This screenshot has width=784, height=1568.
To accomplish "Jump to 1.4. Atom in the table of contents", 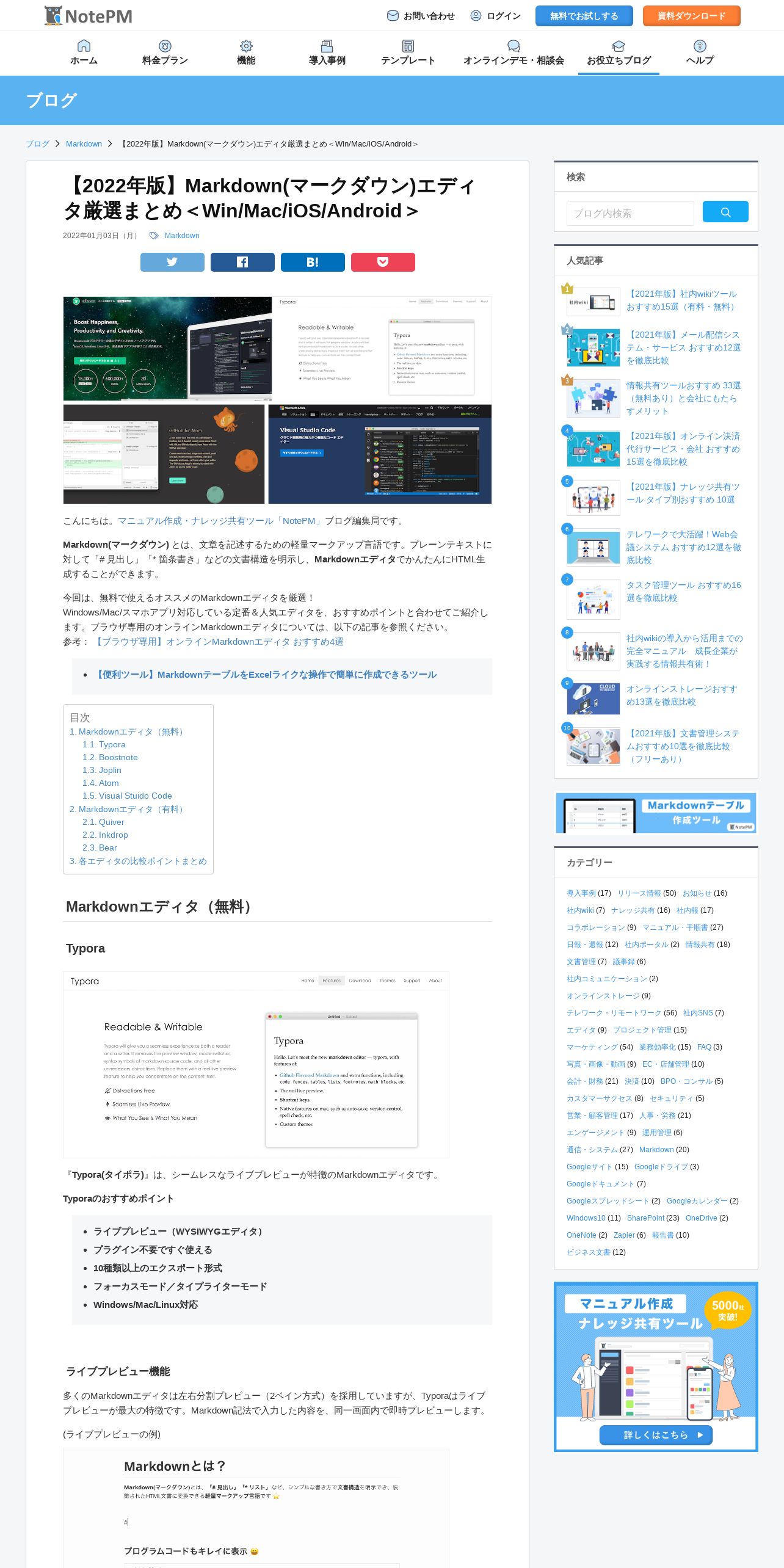I will tap(101, 783).
